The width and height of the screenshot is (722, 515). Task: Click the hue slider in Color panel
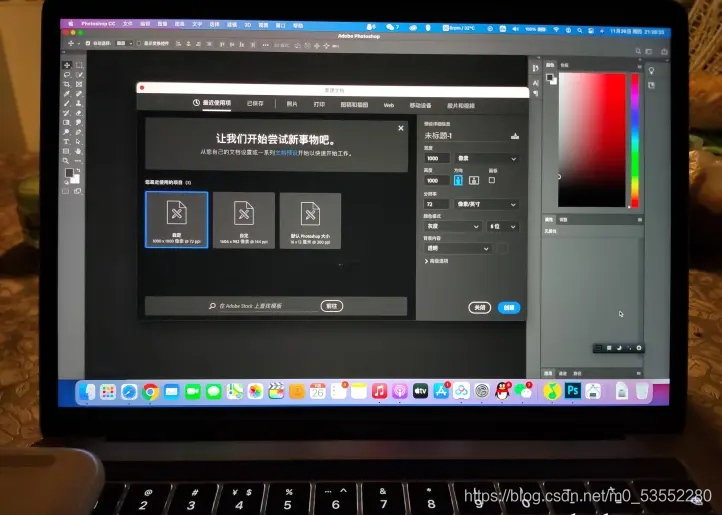pos(635,140)
